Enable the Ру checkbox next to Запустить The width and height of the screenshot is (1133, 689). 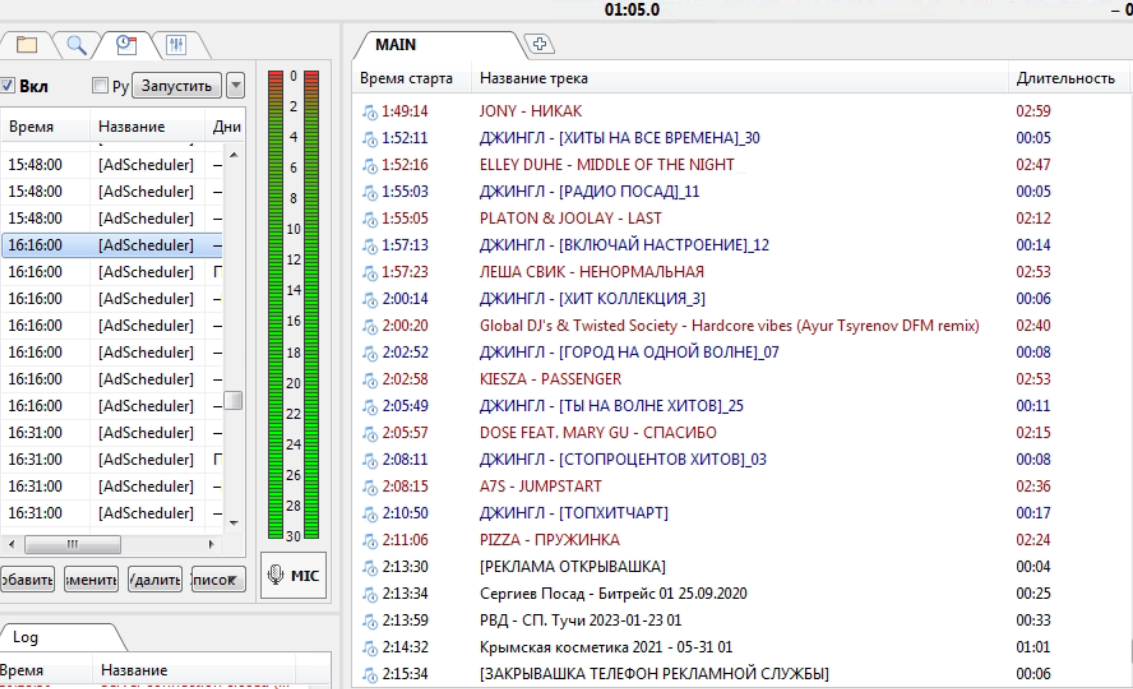pos(100,86)
